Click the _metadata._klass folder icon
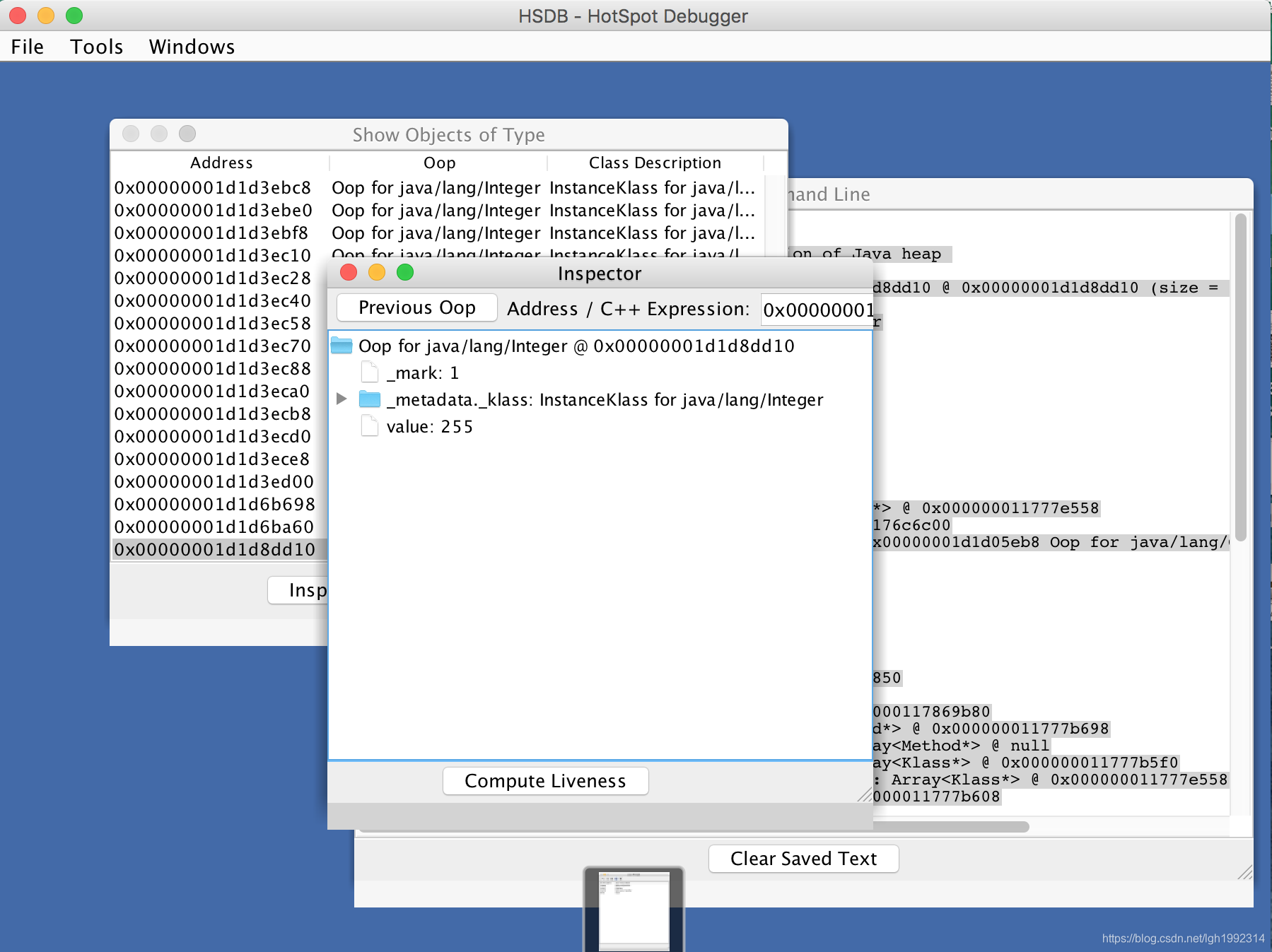This screenshot has width=1272, height=952. coord(370,399)
